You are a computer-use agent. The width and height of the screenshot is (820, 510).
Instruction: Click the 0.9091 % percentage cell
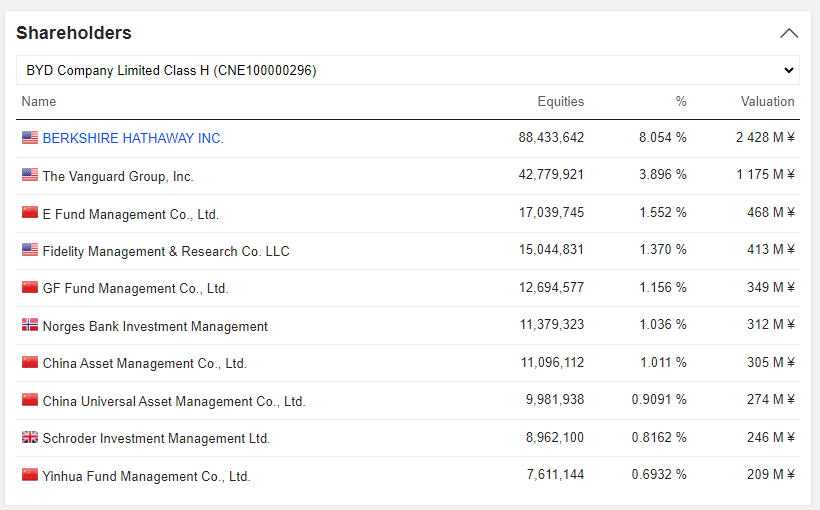coord(659,400)
